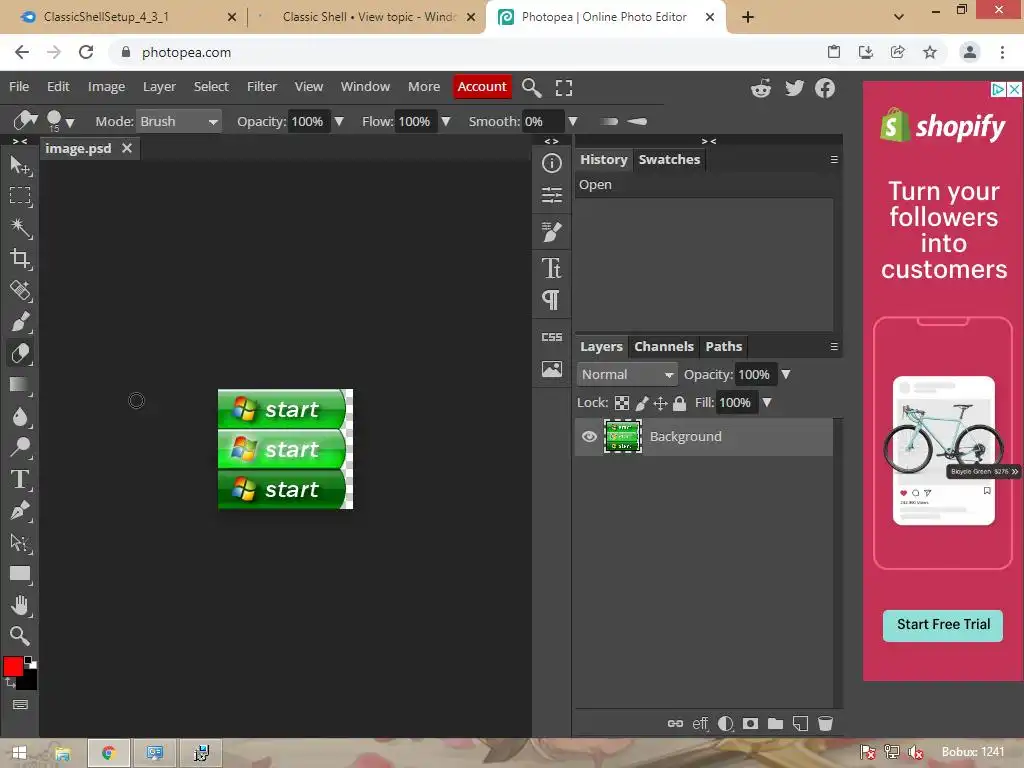
Task: Open the eraser Mode dropdown
Action: click(178, 121)
